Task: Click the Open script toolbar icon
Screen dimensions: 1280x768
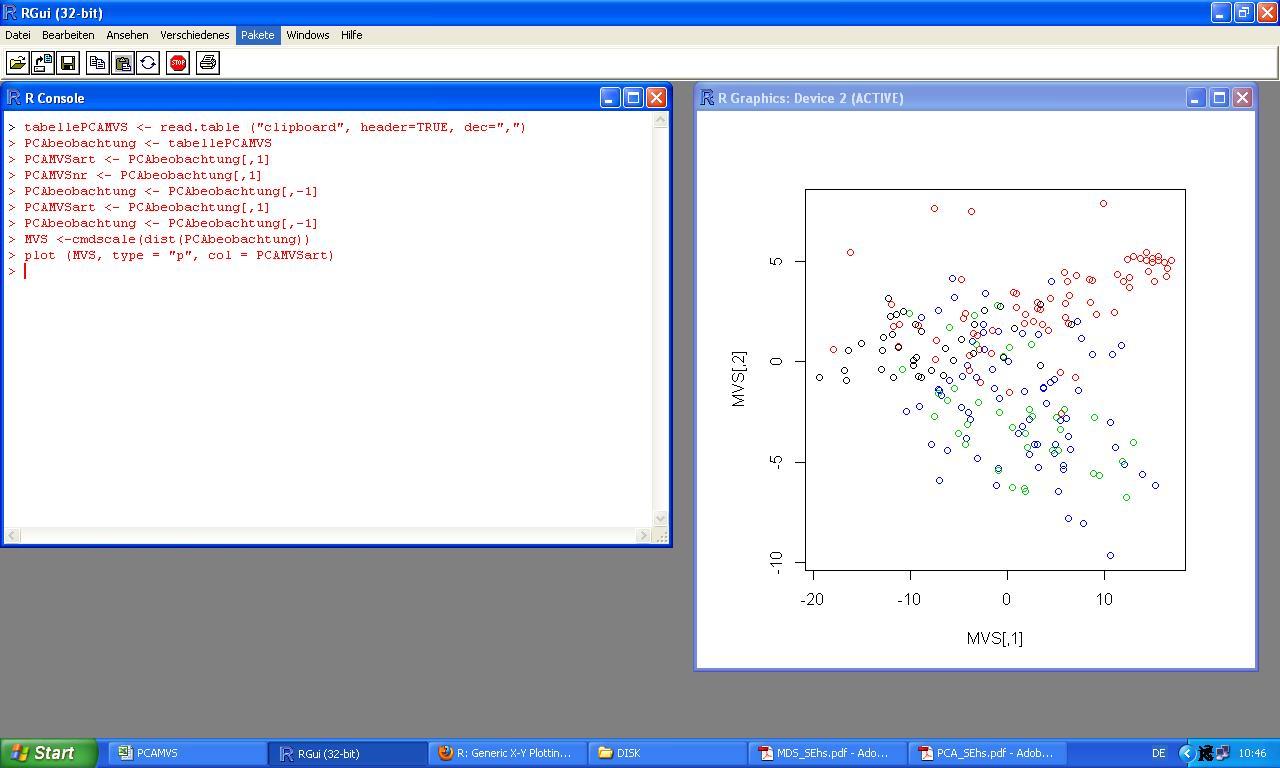Action: (x=18, y=63)
